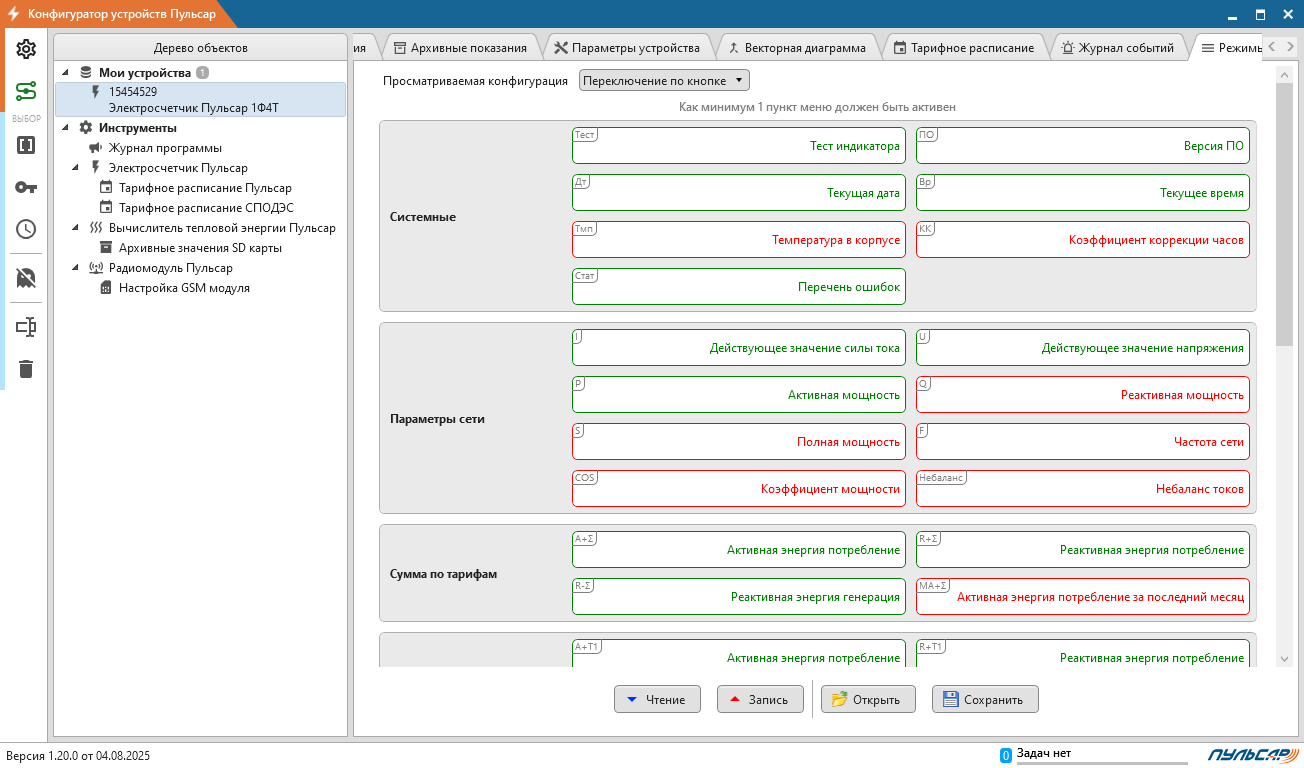Screen dimensions: 1304x768
Task: Open the settings gear in the sidebar
Action: click(x=26, y=49)
